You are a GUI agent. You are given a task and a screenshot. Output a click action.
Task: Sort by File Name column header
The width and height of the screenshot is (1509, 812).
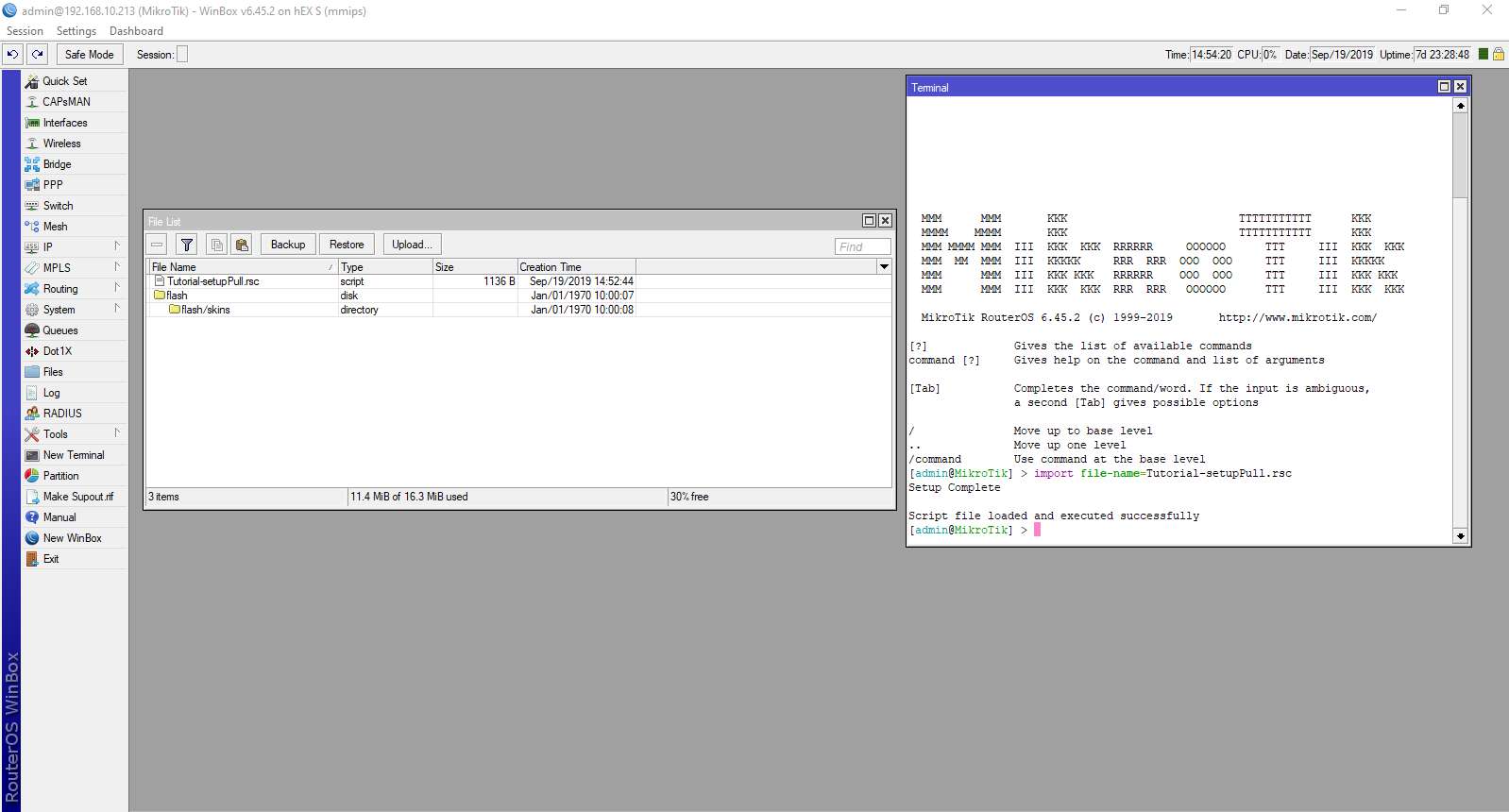[x=243, y=267]
